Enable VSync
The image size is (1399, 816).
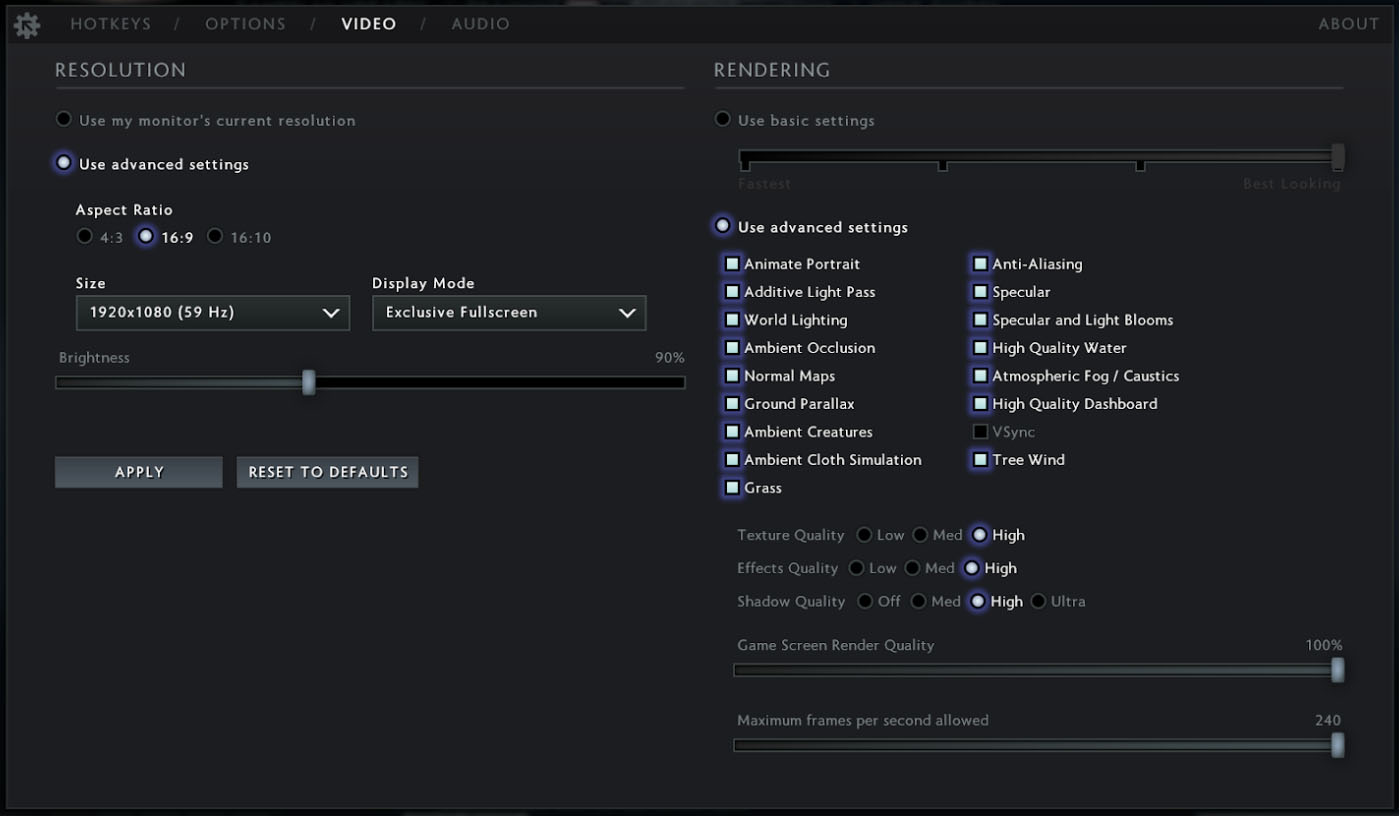[981, 431]
